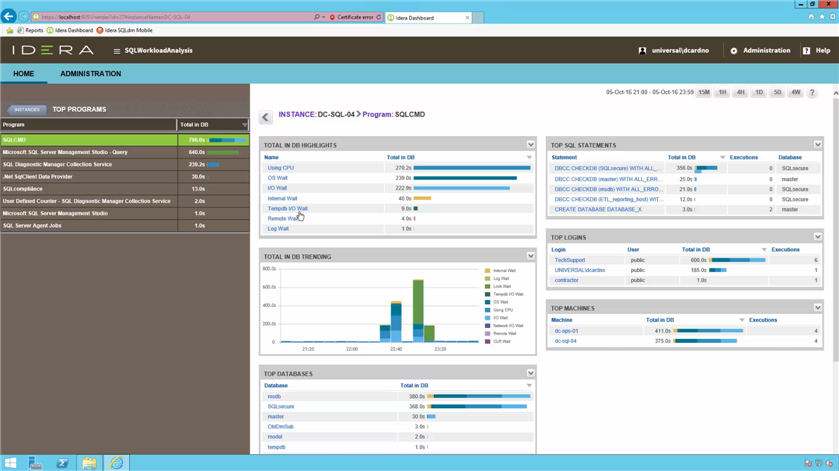Click the Tempdb I/O Wait link
The image size is (839, 471).
tap(288, 209)
